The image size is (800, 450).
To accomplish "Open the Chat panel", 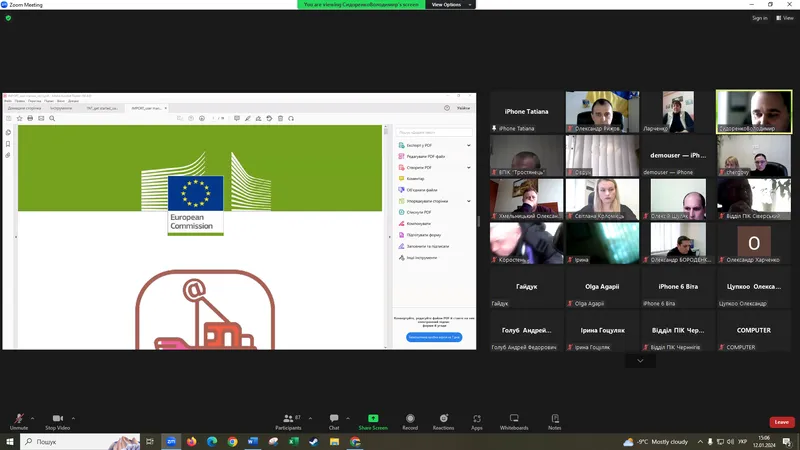I will (334, 421).
